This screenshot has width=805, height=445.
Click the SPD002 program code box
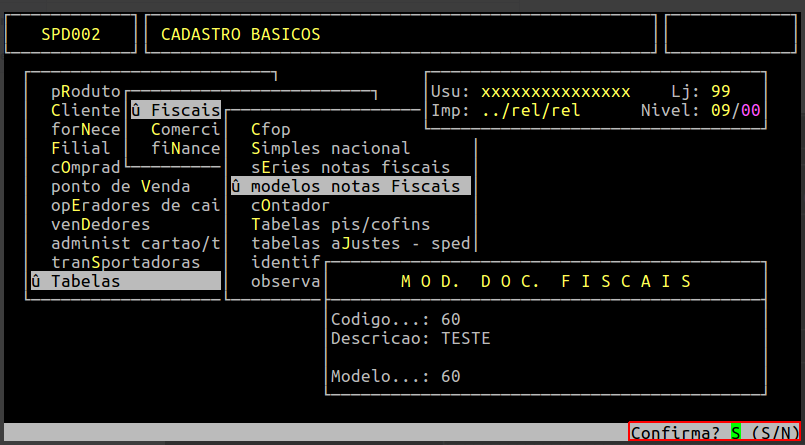[x=71, y=35]
